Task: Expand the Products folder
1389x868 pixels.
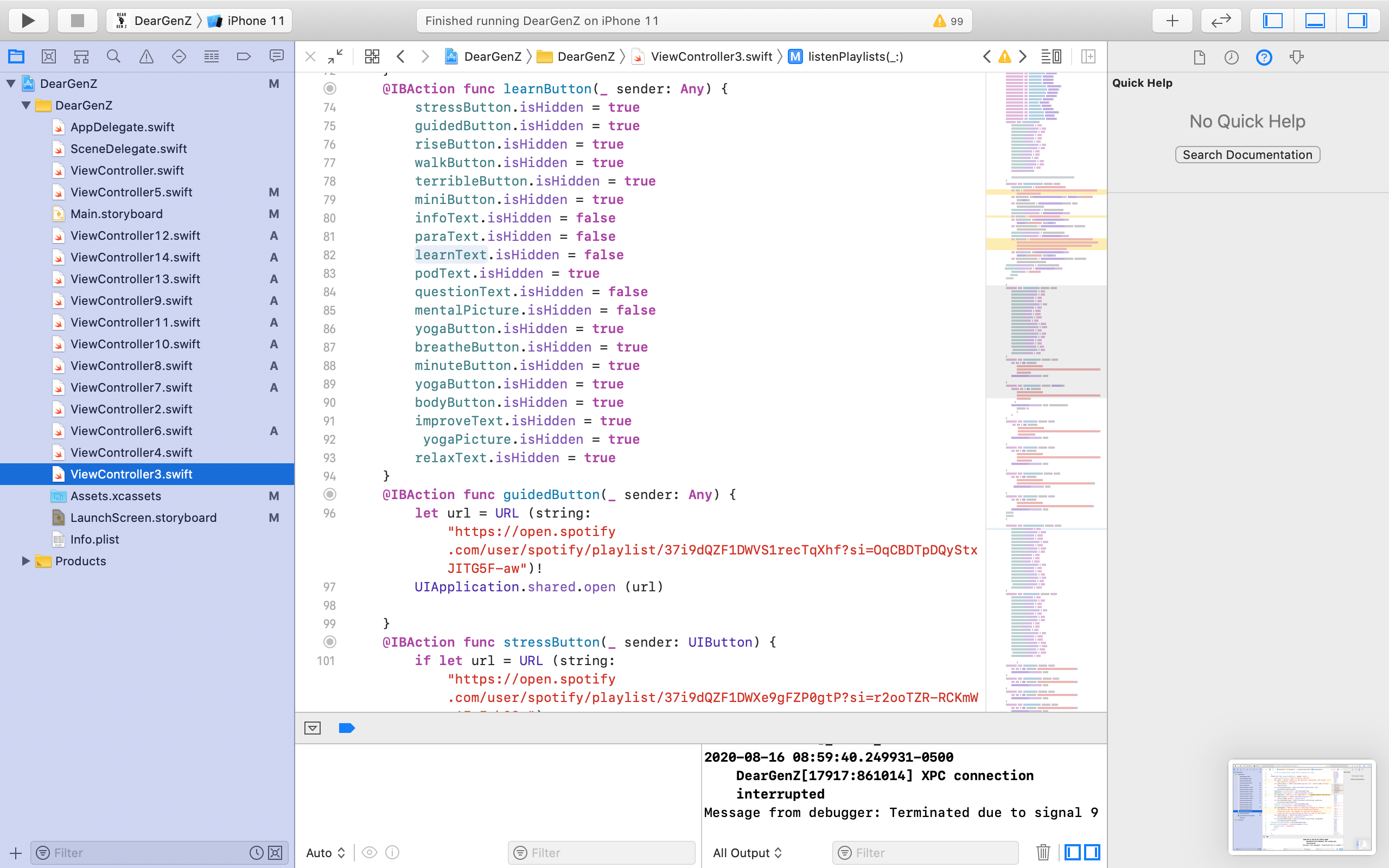Action: pos(26,561)
